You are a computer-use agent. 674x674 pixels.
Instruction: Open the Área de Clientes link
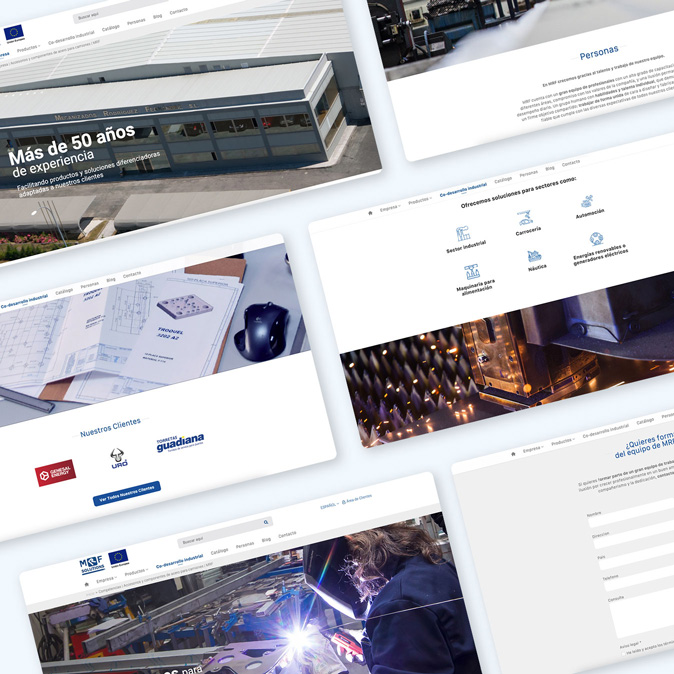357,499
